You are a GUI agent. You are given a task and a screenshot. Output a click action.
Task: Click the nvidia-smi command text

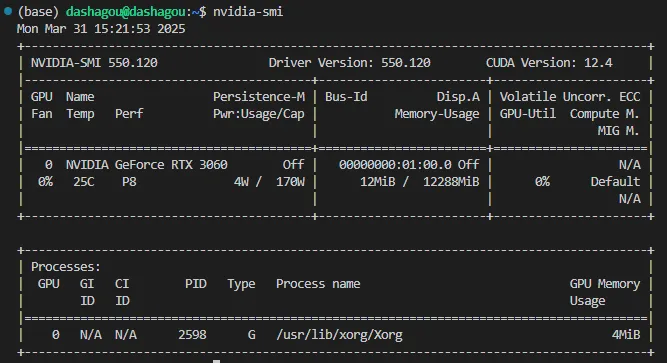pos(248,11)
